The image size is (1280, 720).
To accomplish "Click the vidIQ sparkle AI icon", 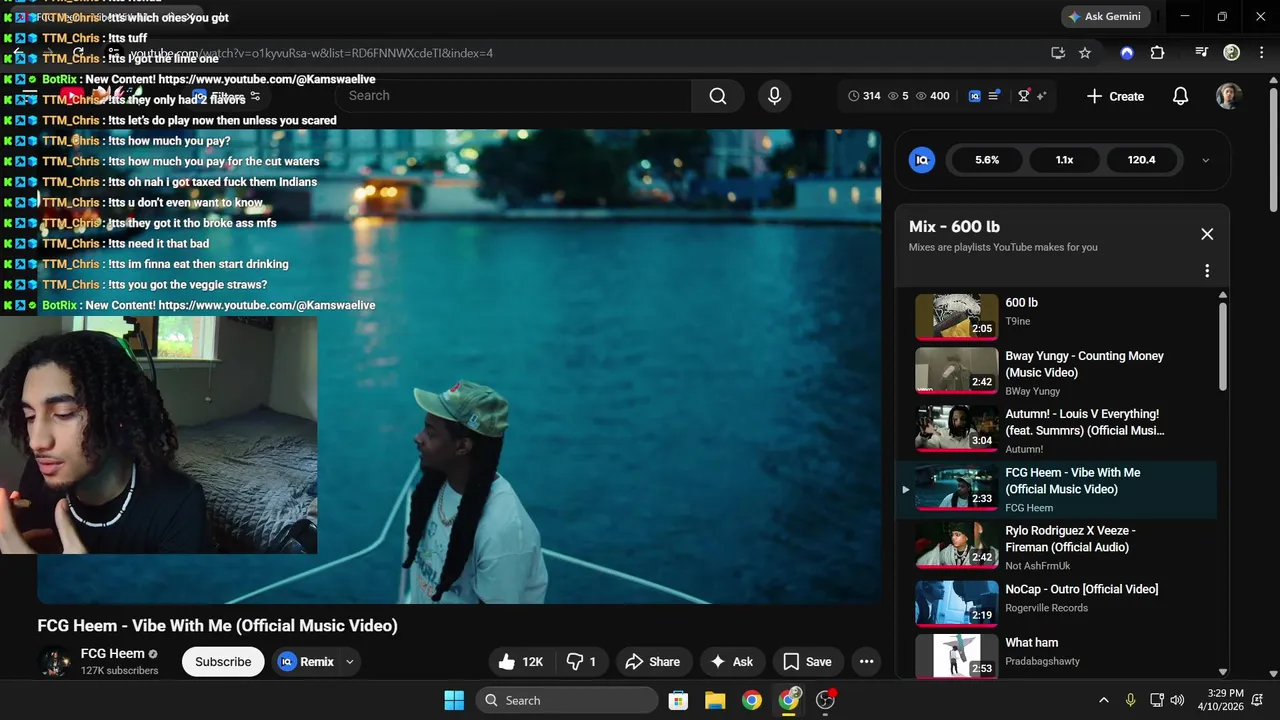I will pos(1041,96).
